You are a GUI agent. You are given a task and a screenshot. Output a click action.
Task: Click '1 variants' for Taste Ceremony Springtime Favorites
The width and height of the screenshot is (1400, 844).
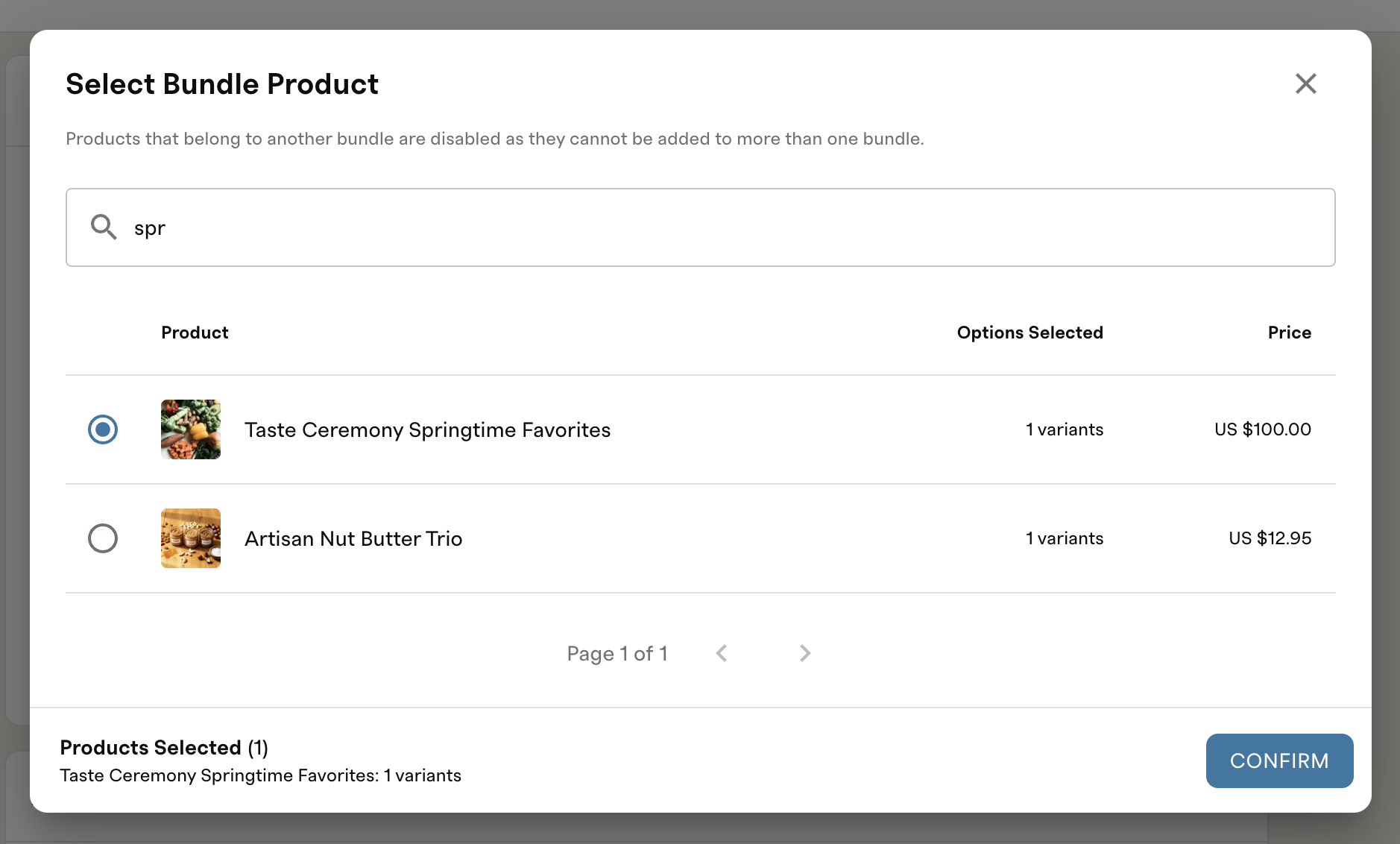click(1064, 429)
